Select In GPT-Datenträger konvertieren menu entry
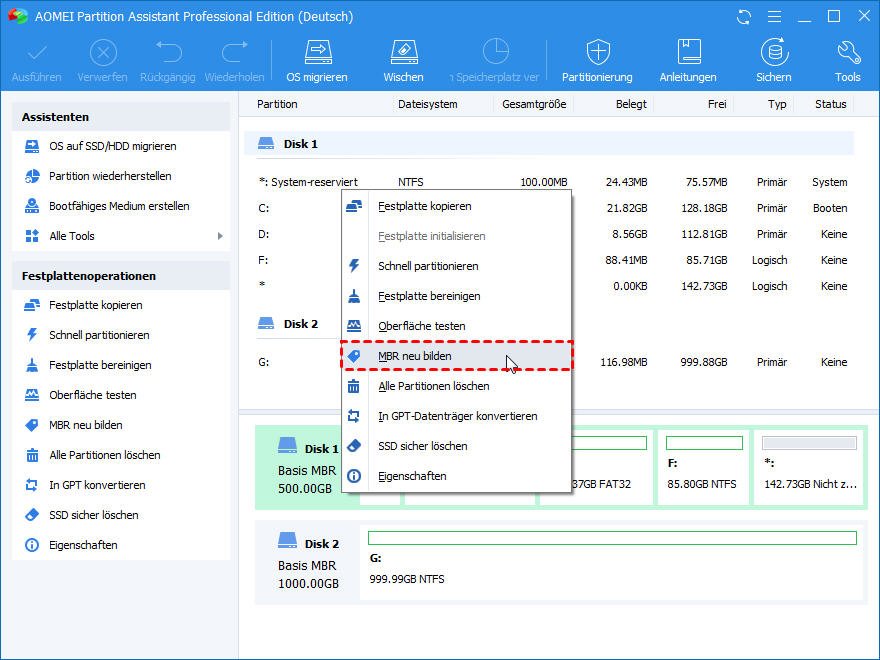Viewport: 880px width, 660px height. point(457,416)
